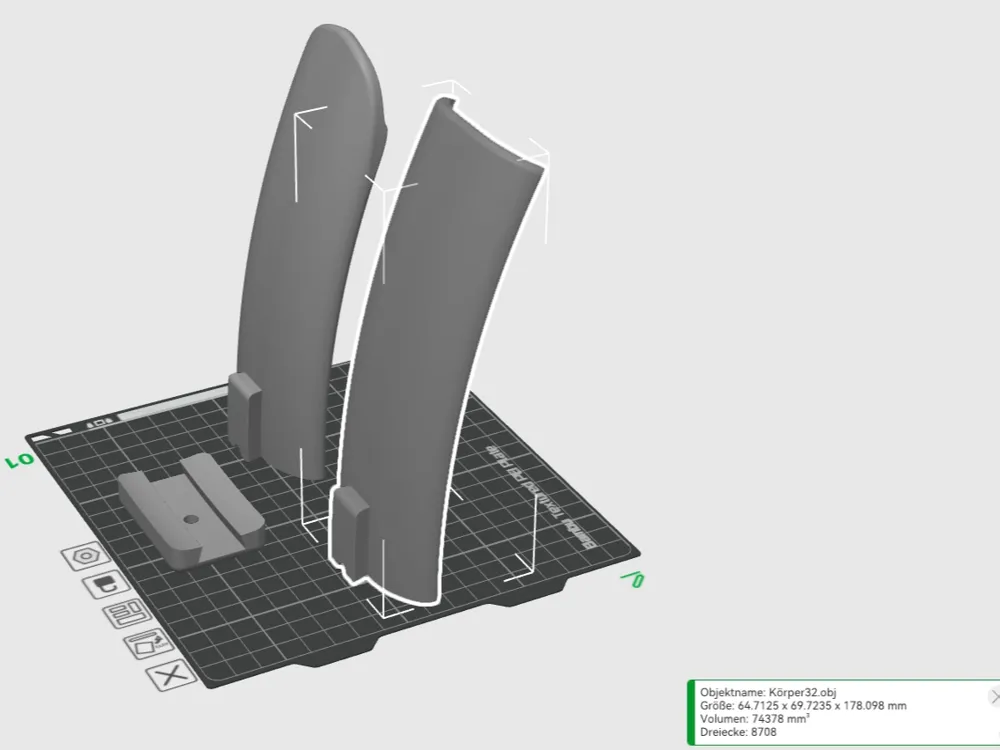Image resolution: width=1000 pixels, height=750 pixels.
Task: Click the 'Objektname: Körper32.obj' text line
Action: click(x=768, y=692)
